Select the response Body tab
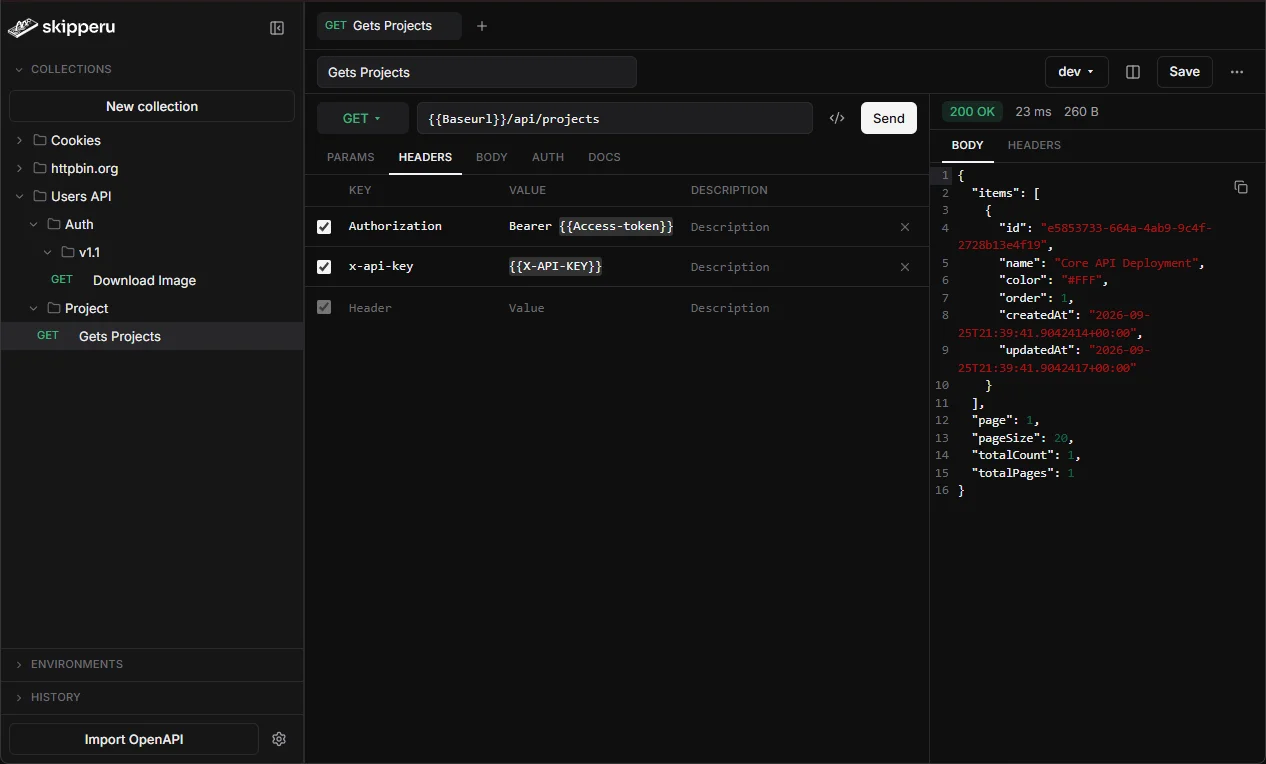The width and height of the screenshot is (1266, 764). point(968,145)
